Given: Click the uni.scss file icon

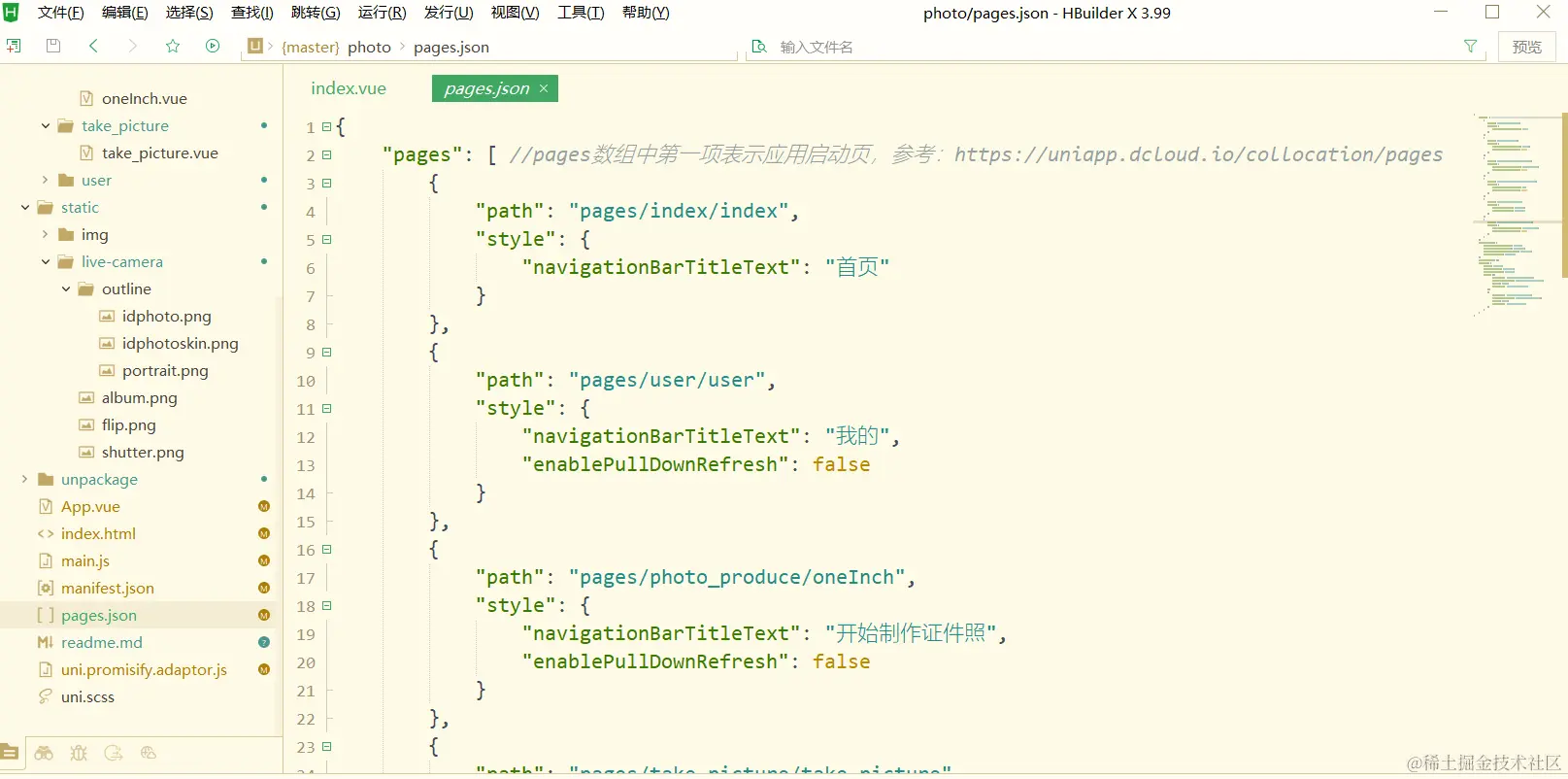Looking at the screenshot, I should point(46,697).
